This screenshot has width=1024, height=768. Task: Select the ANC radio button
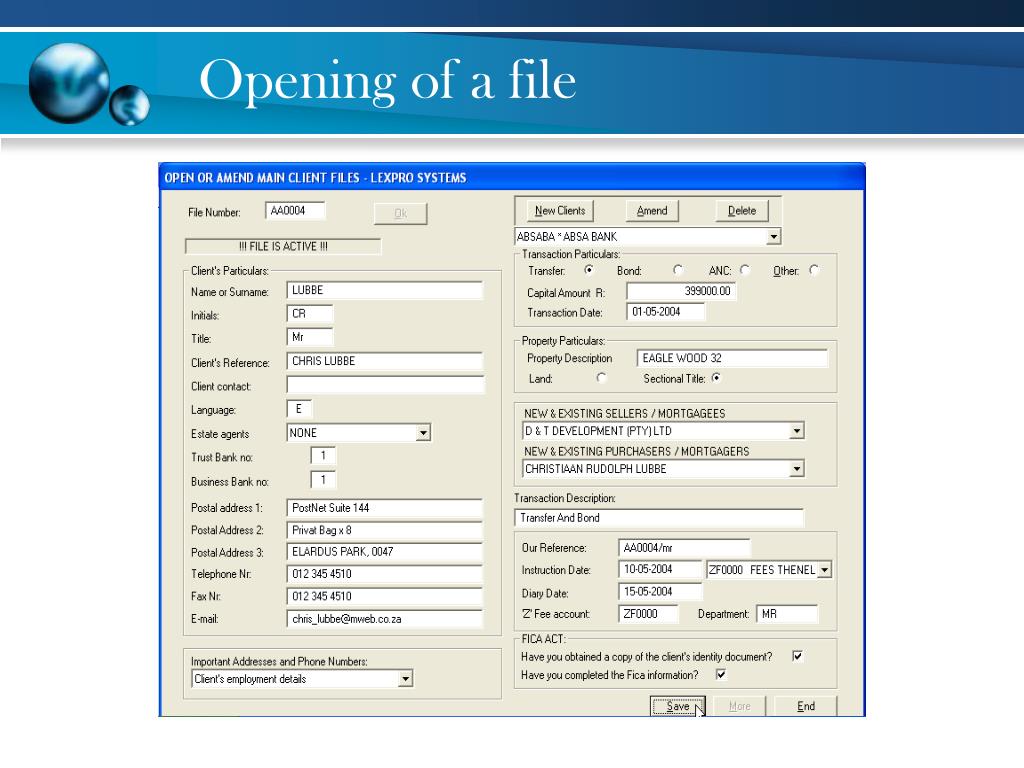pyautogui.click(x=744, y=270)
